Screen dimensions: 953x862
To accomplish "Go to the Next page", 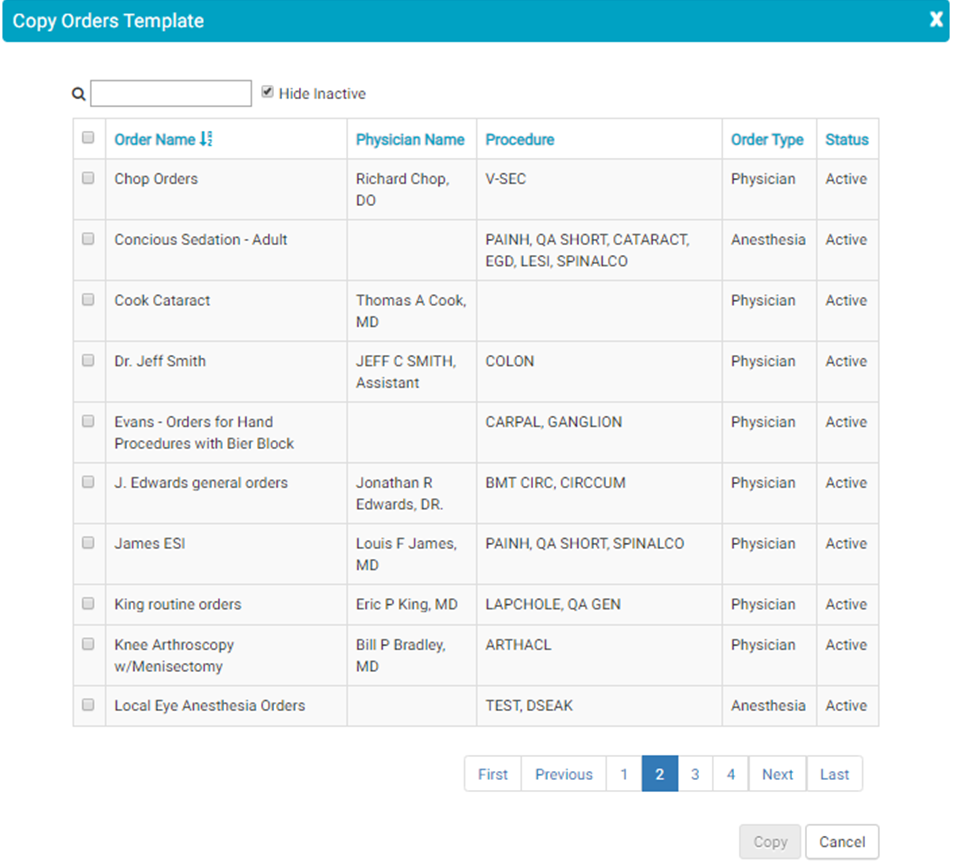I will (777, 774).
